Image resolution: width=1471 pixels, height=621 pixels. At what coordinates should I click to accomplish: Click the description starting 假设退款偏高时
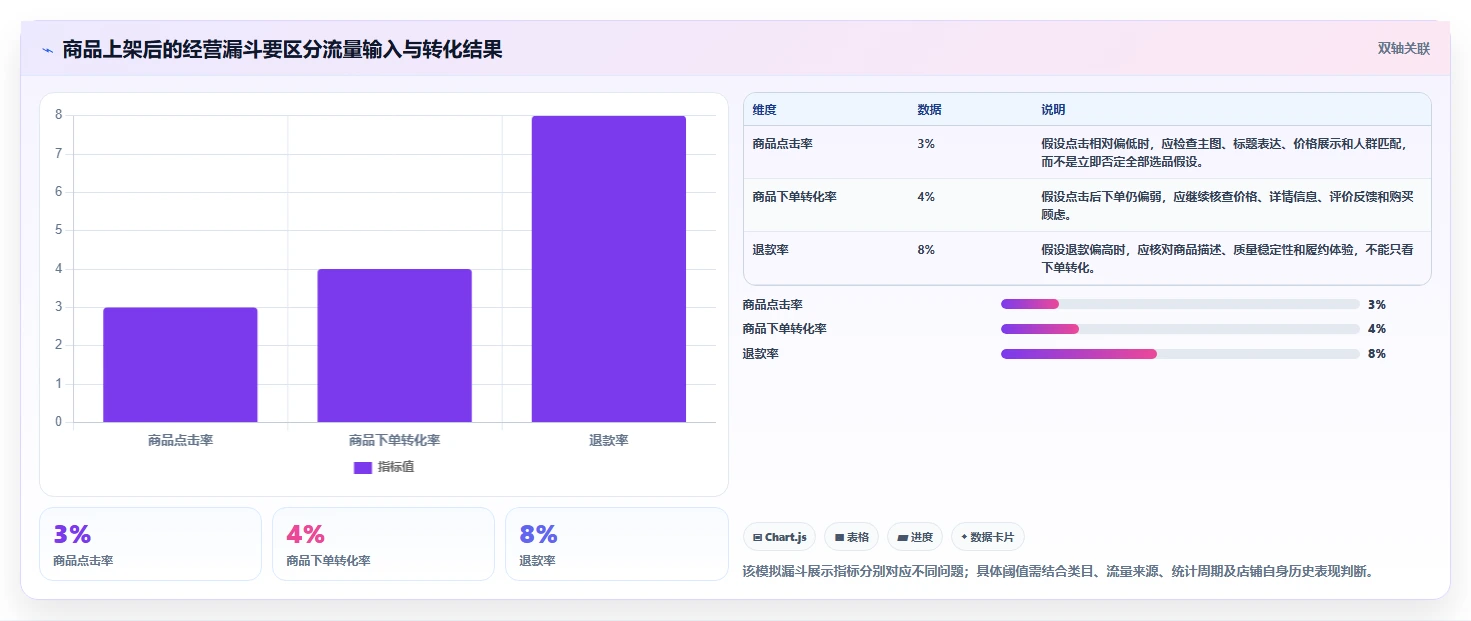click(x=1227, y=259)
